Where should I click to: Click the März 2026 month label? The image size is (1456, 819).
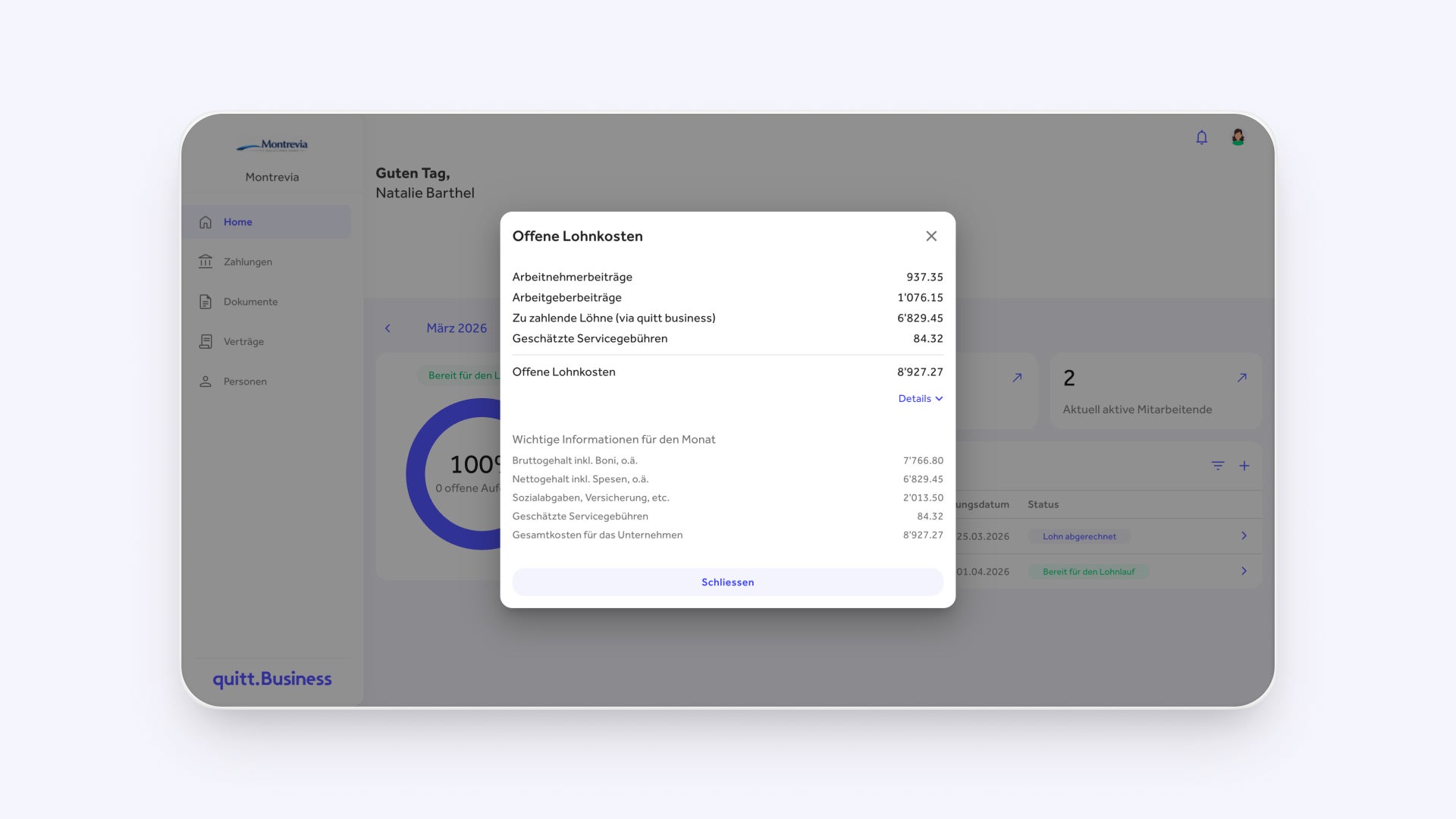point(457,328)
